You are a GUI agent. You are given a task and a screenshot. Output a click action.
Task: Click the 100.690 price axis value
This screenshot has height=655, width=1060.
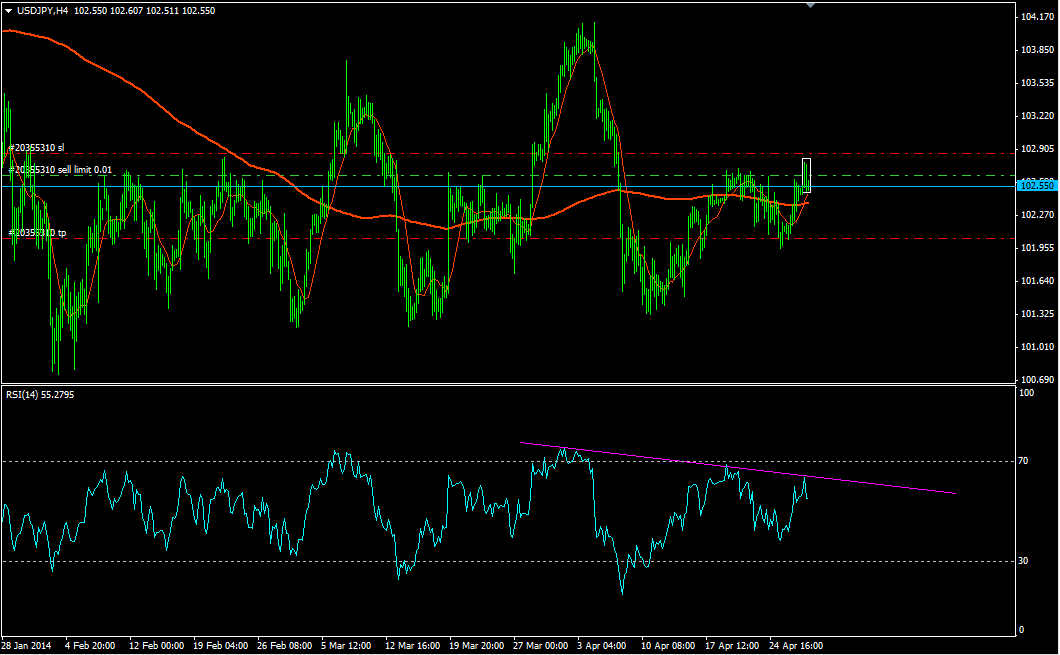[x=1038, y=380]
